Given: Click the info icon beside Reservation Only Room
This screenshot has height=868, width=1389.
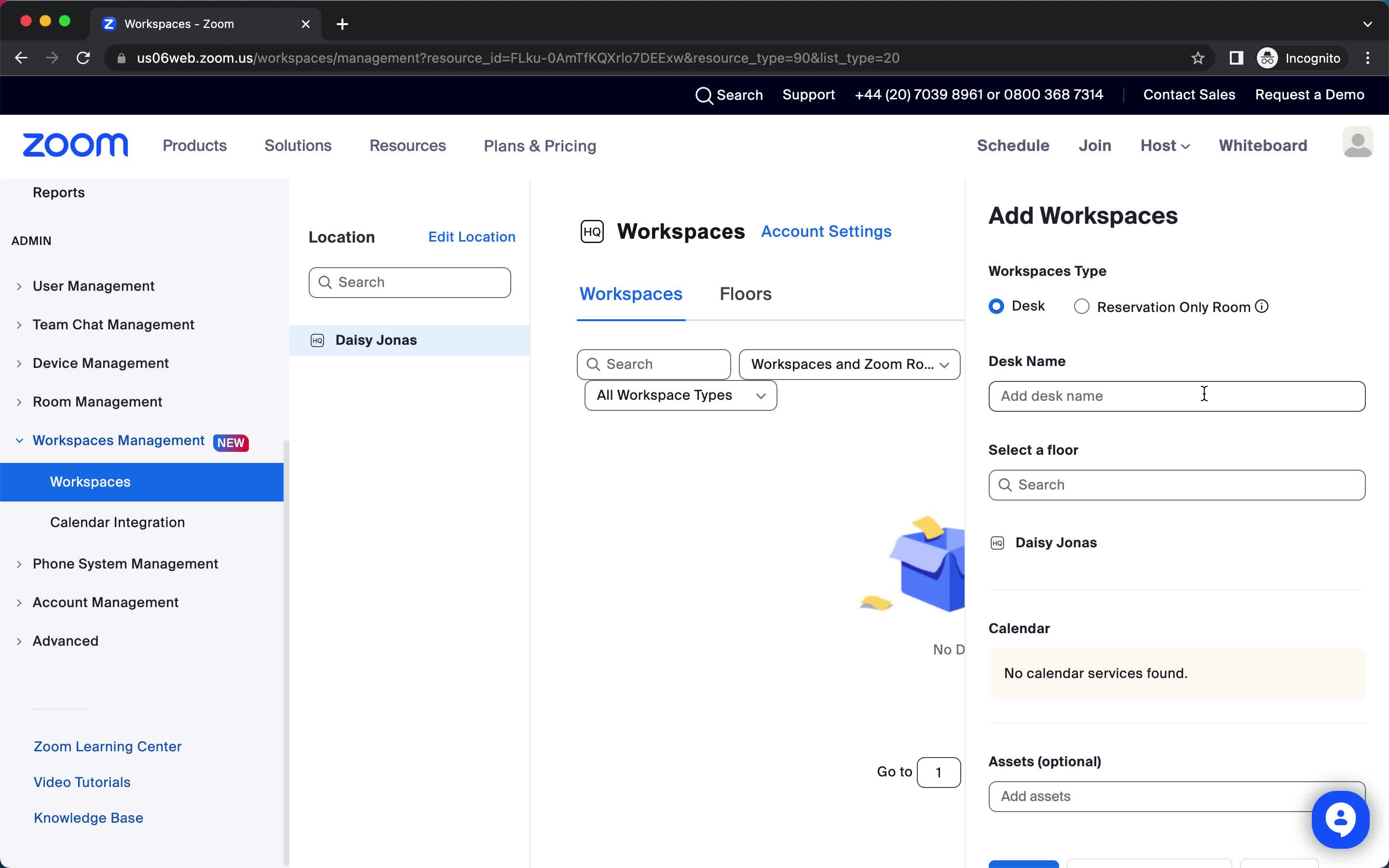Looking at the screenshot, I should point(1262,307).
